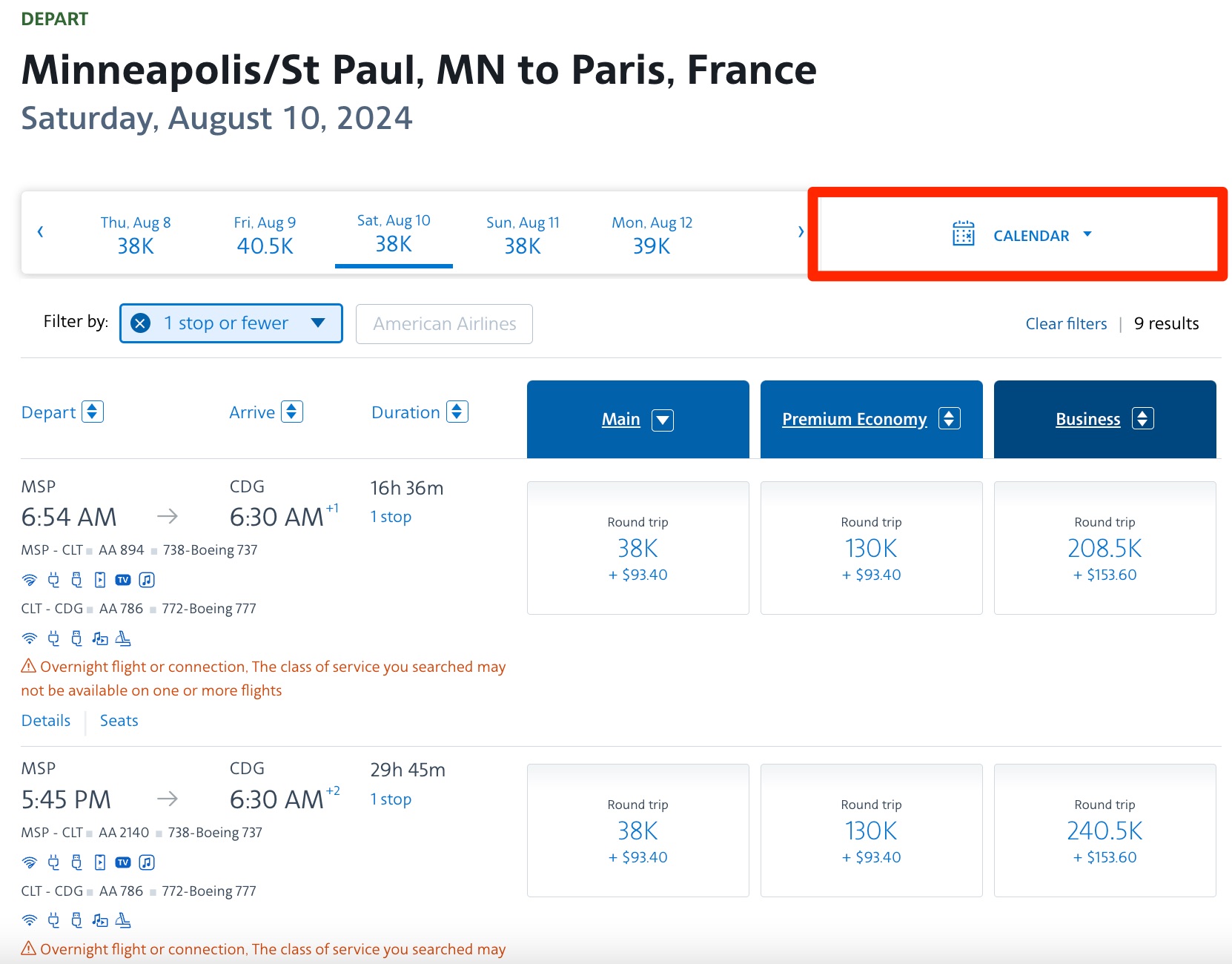Select the Sun, Aug 11 date tab
1232x964 pixels.
coord(523,234)
